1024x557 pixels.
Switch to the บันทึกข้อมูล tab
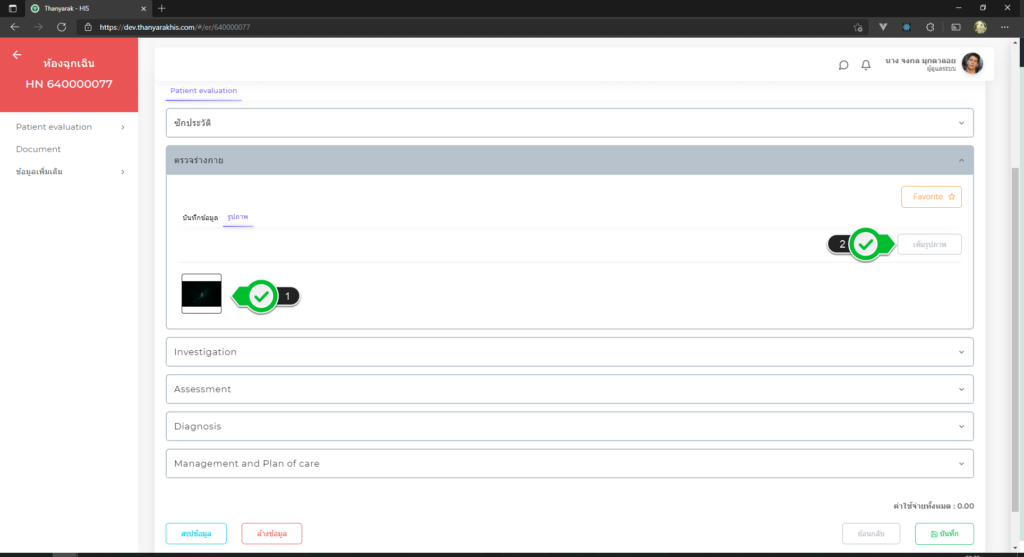[x=200, y=217]
